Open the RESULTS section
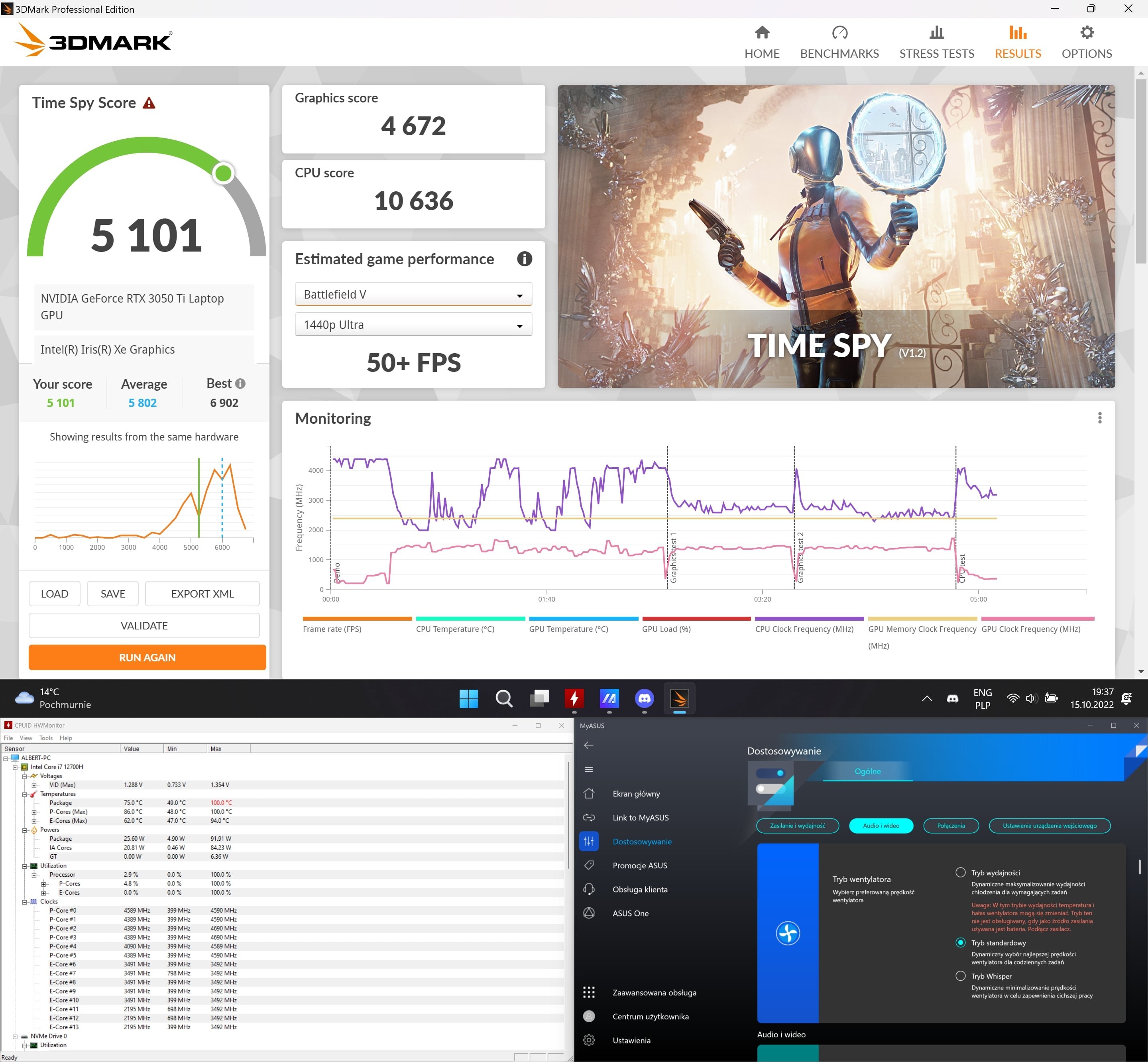Screen dimensions: 1148x1062 pyautogui.click(x=1017, y=42)
